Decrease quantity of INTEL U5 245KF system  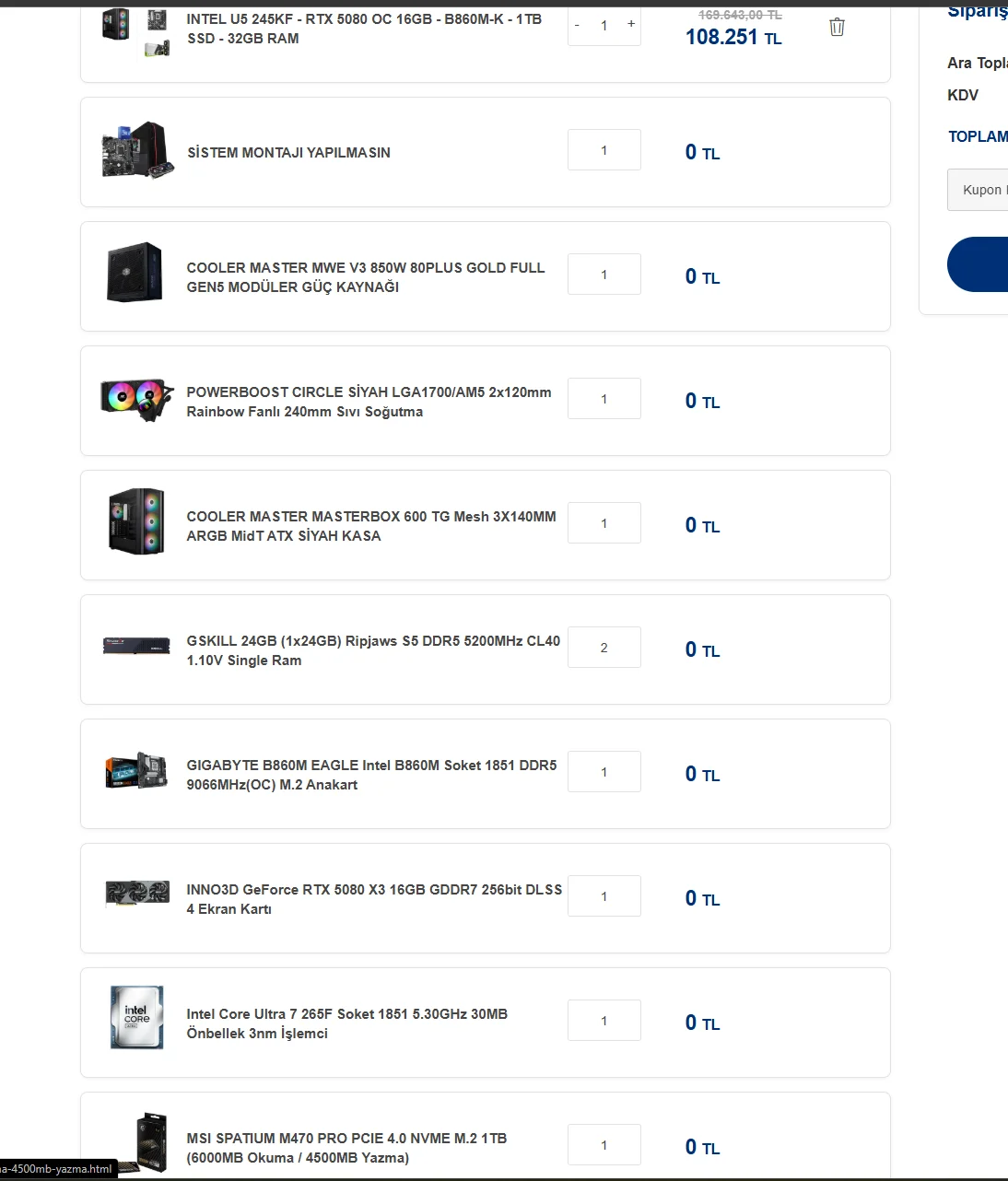578,25
